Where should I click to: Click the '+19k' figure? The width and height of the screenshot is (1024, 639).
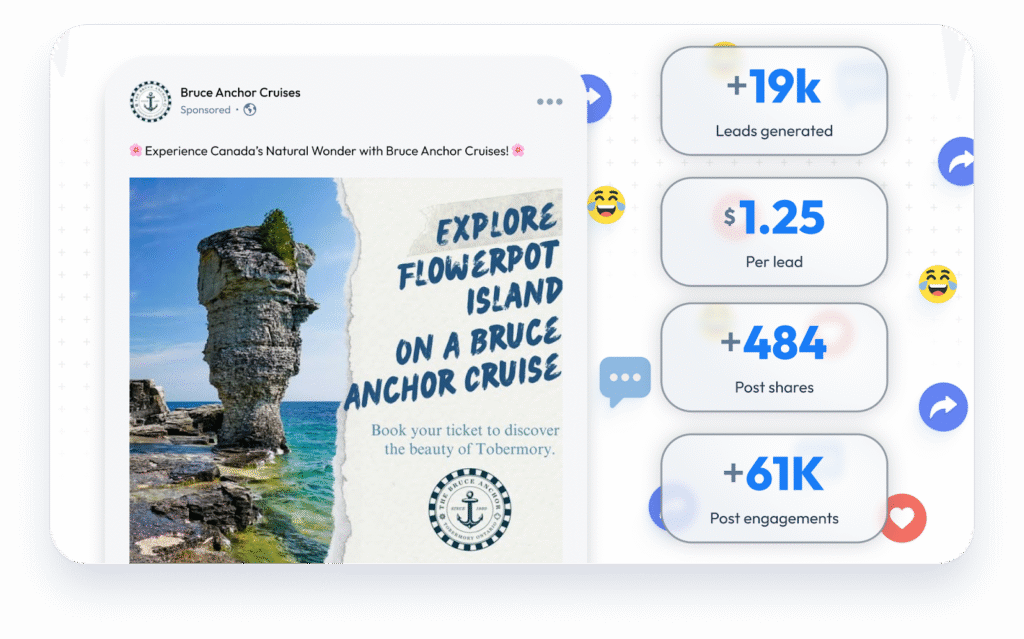773,86
